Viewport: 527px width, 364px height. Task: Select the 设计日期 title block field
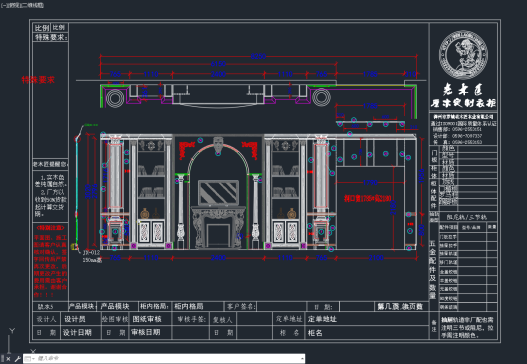[77, 332]
